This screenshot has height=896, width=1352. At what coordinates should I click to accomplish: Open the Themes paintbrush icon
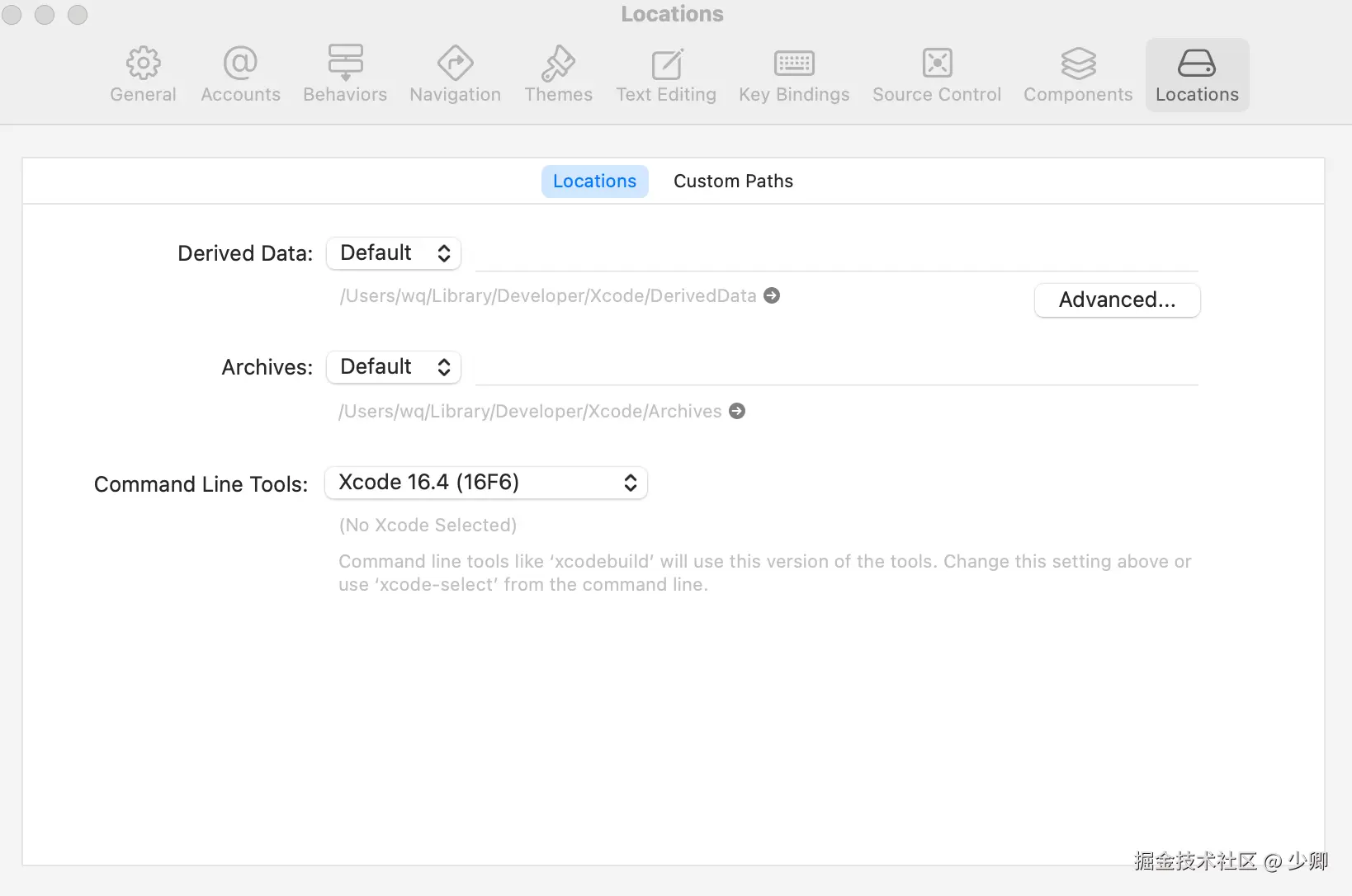[x=558, y=63]
